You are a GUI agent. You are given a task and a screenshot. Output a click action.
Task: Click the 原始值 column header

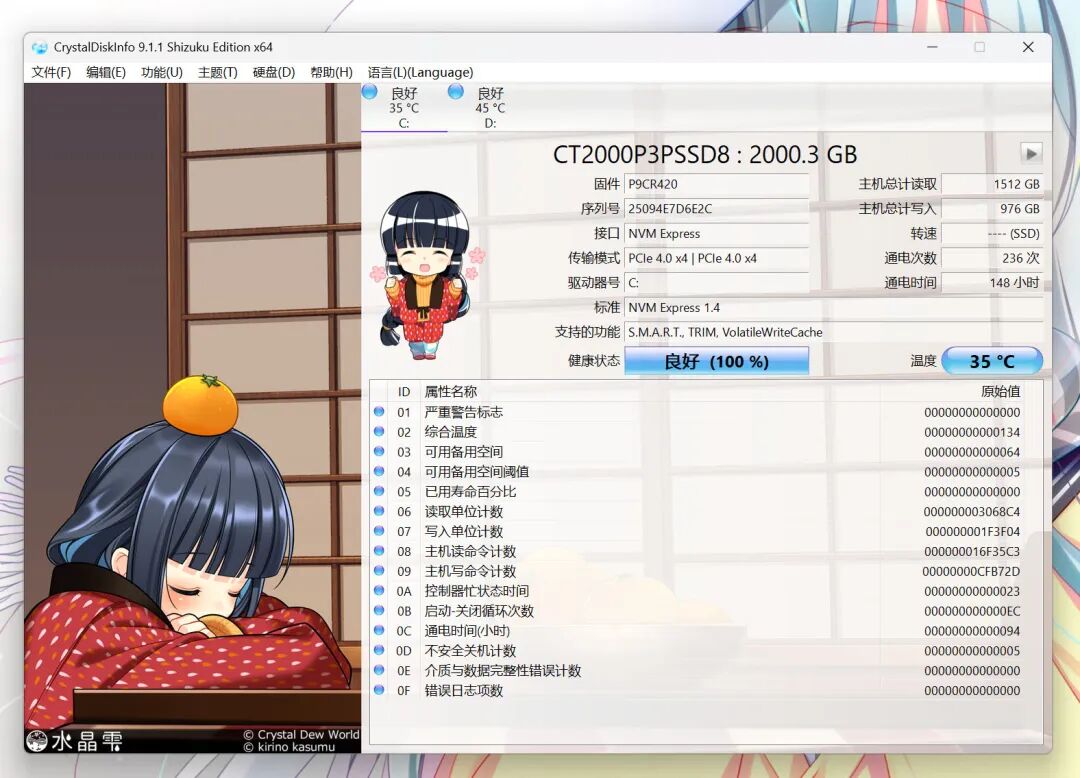tap(1000, 392)
